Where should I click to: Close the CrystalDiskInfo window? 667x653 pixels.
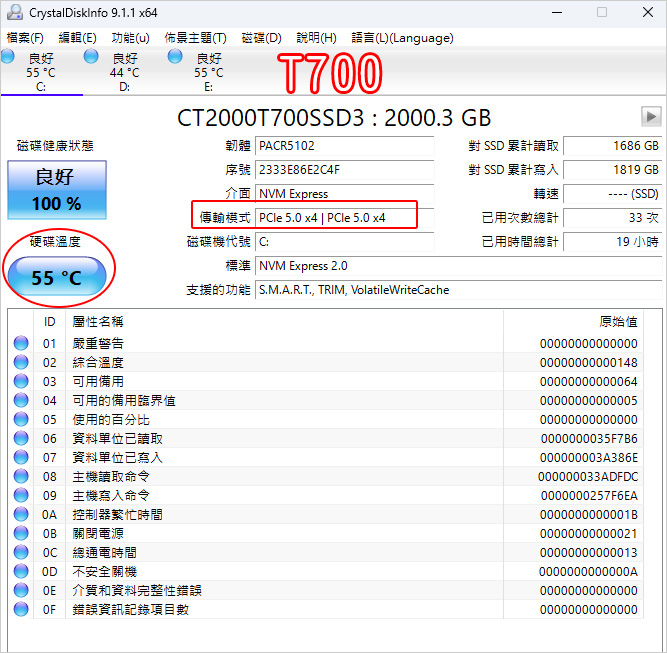click(647, 12)
